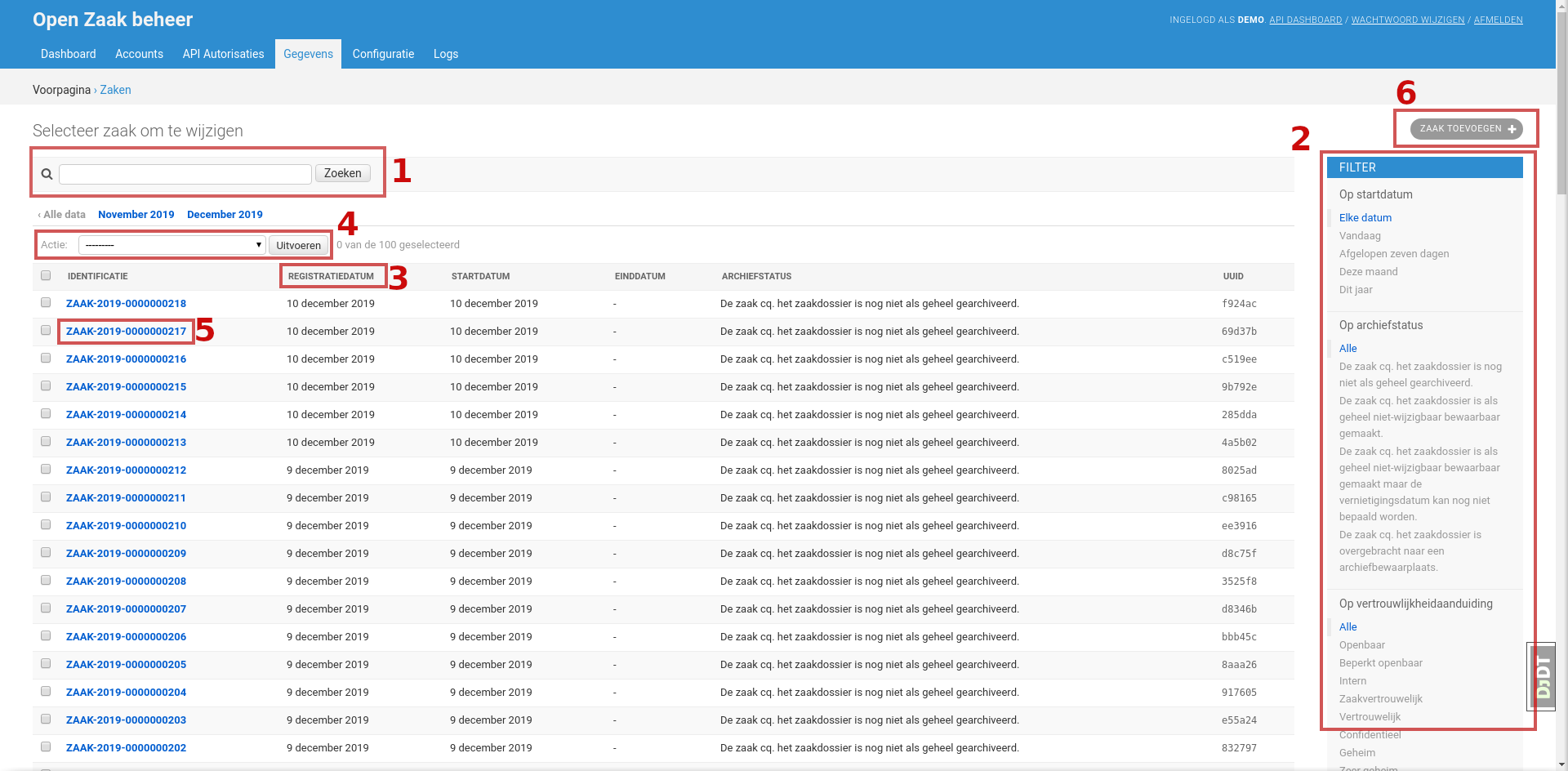1568x771 pixels.
Task: Select the Gegevens tab
Action: (308, 54)
